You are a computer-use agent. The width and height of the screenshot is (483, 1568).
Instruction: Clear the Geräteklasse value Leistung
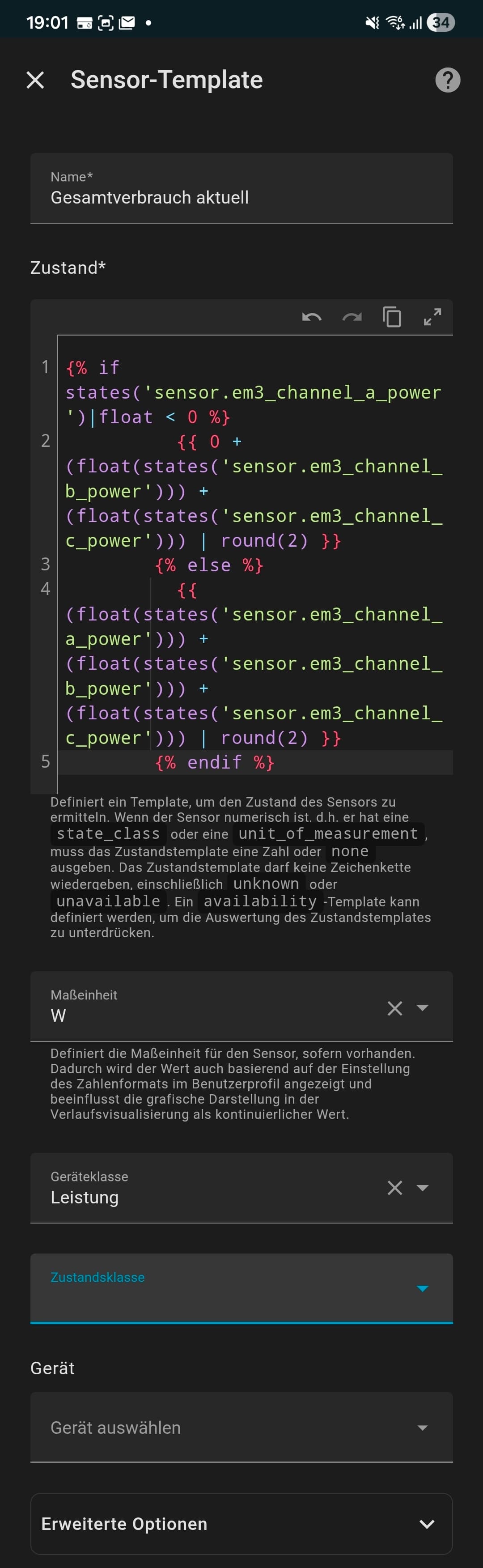[395, 1188]
